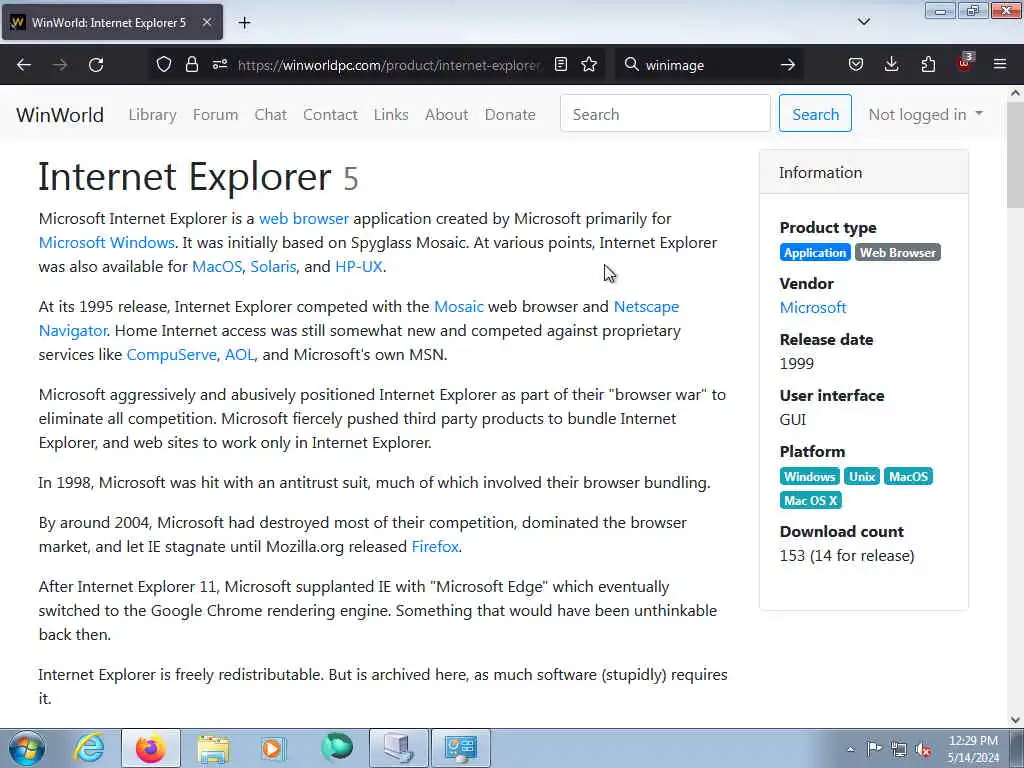Open the Donate menu item
The image size is (1024, 768).
click(x=510, y=115)
